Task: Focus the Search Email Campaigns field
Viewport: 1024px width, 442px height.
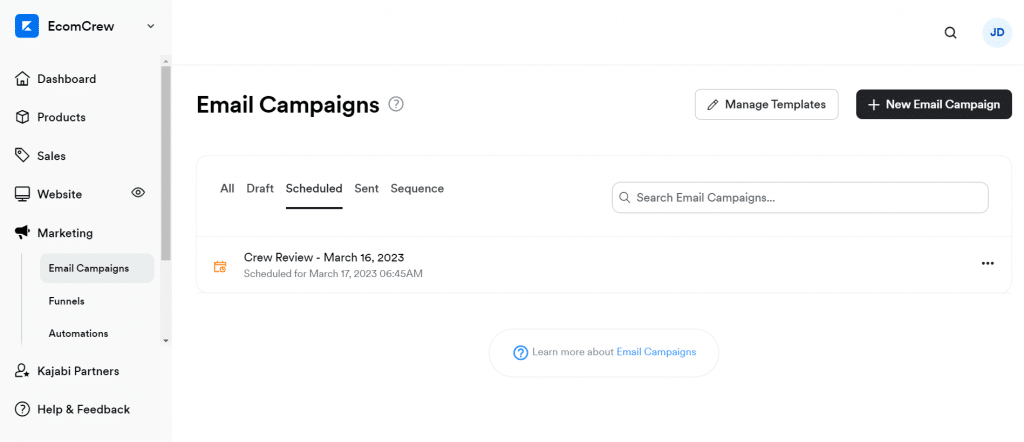Action: 800,197
